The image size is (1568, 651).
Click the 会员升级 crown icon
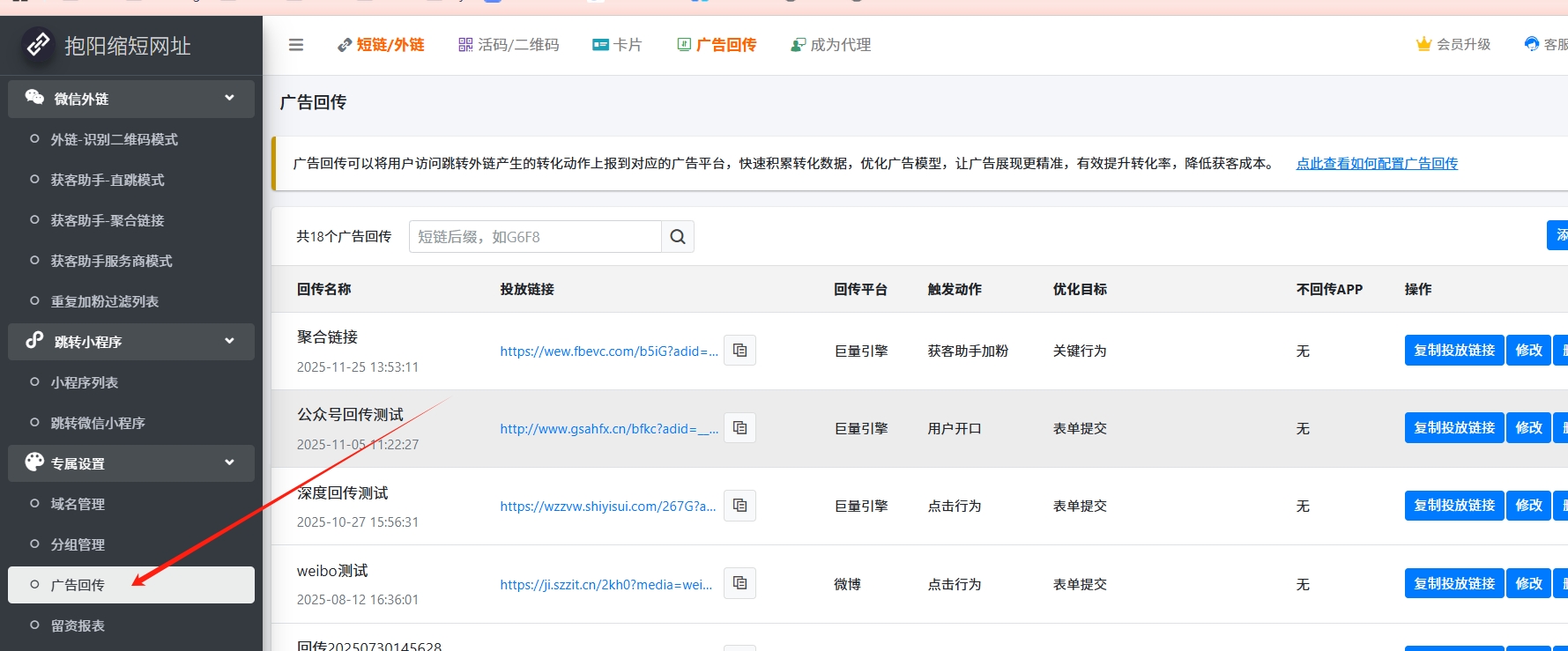[x=1423, y=44]
